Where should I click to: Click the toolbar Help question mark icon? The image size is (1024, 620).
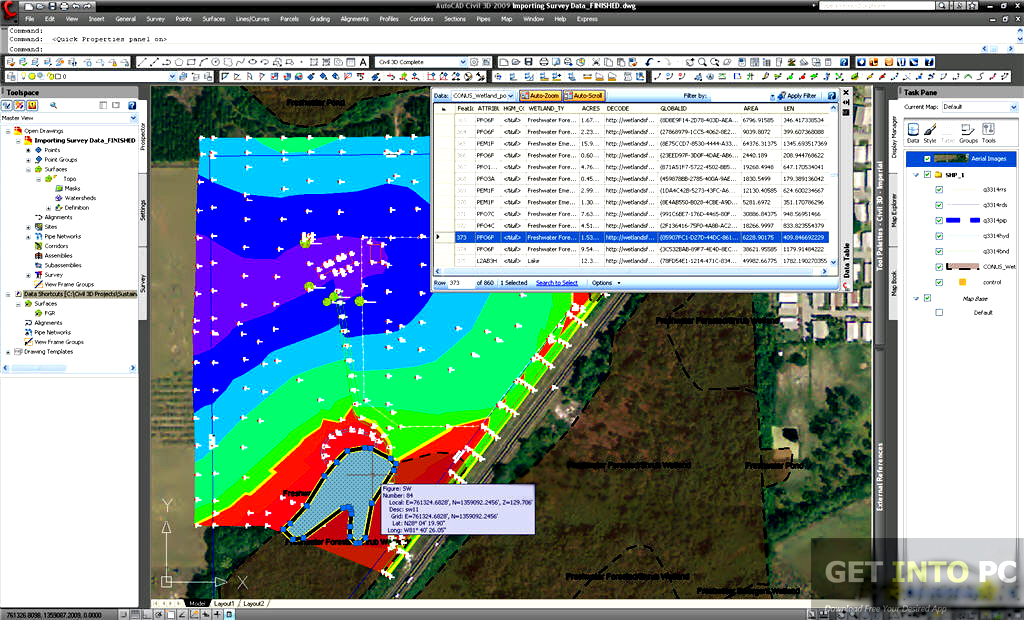[x=844, y=62]
